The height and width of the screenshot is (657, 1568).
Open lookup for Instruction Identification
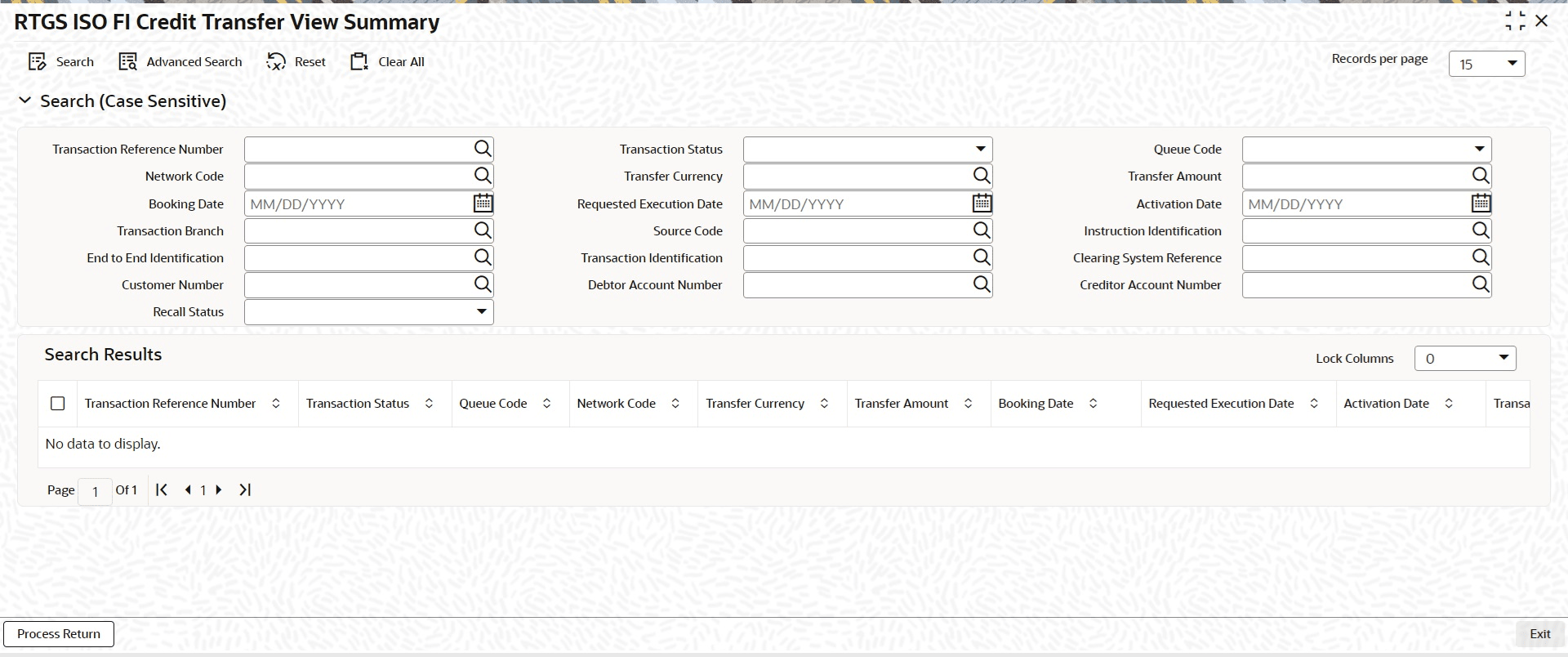click(x=1481, y=230)
